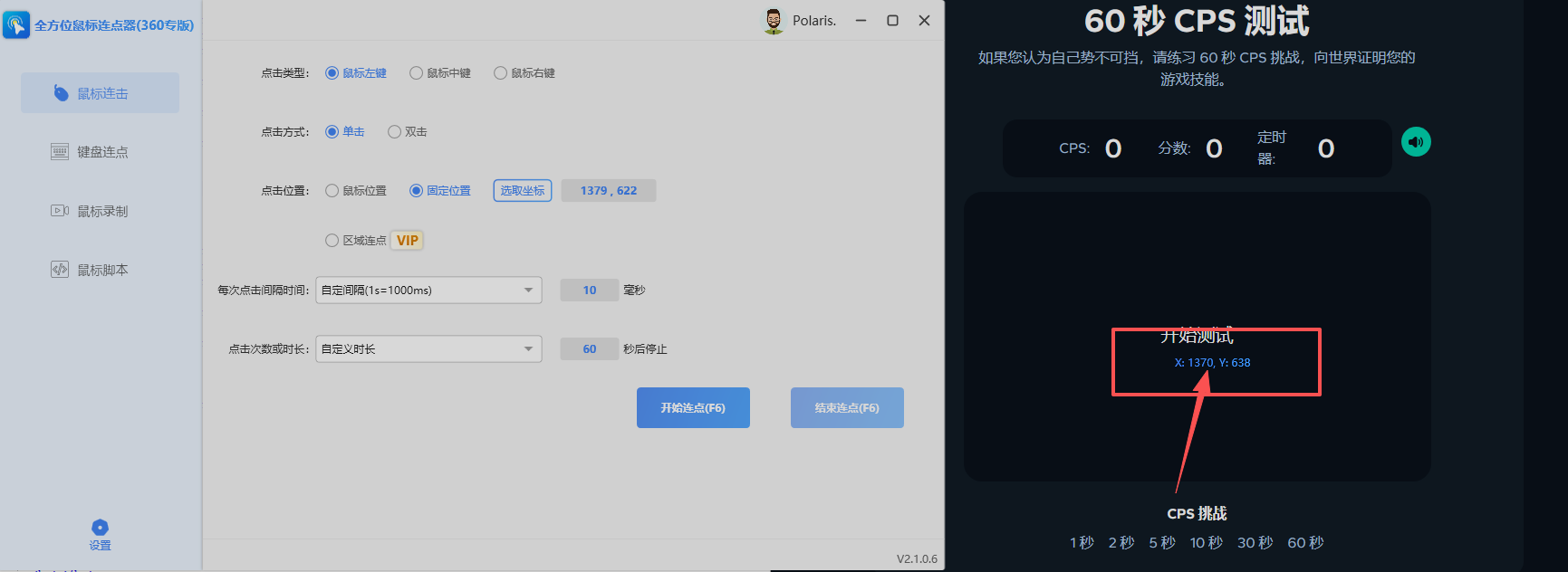Select the 鼠标右键 radio option
1568x572 pixels.
501,73
